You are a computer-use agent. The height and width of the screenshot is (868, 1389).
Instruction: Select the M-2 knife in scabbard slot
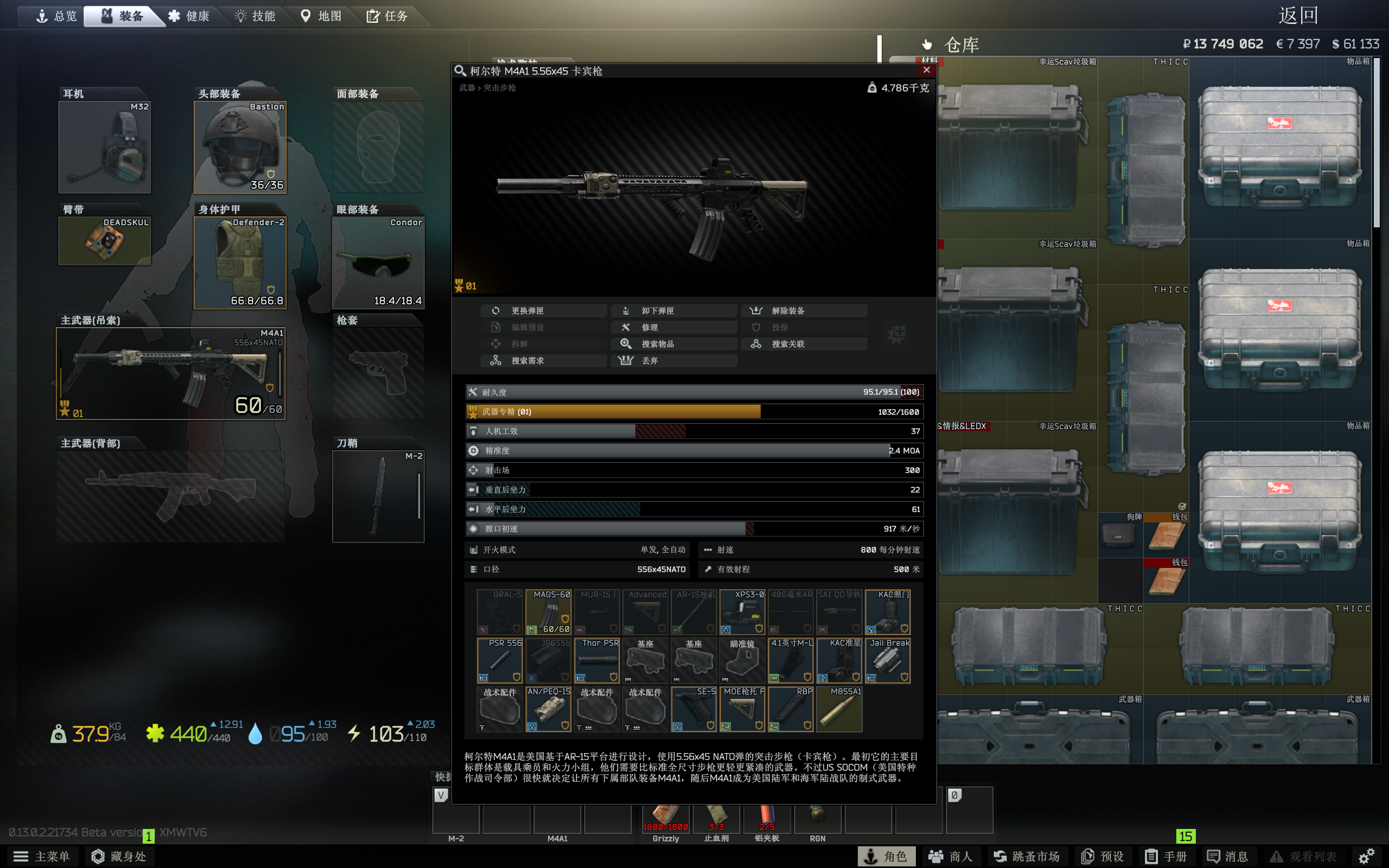pyautogui.click(x=378, y=496)
